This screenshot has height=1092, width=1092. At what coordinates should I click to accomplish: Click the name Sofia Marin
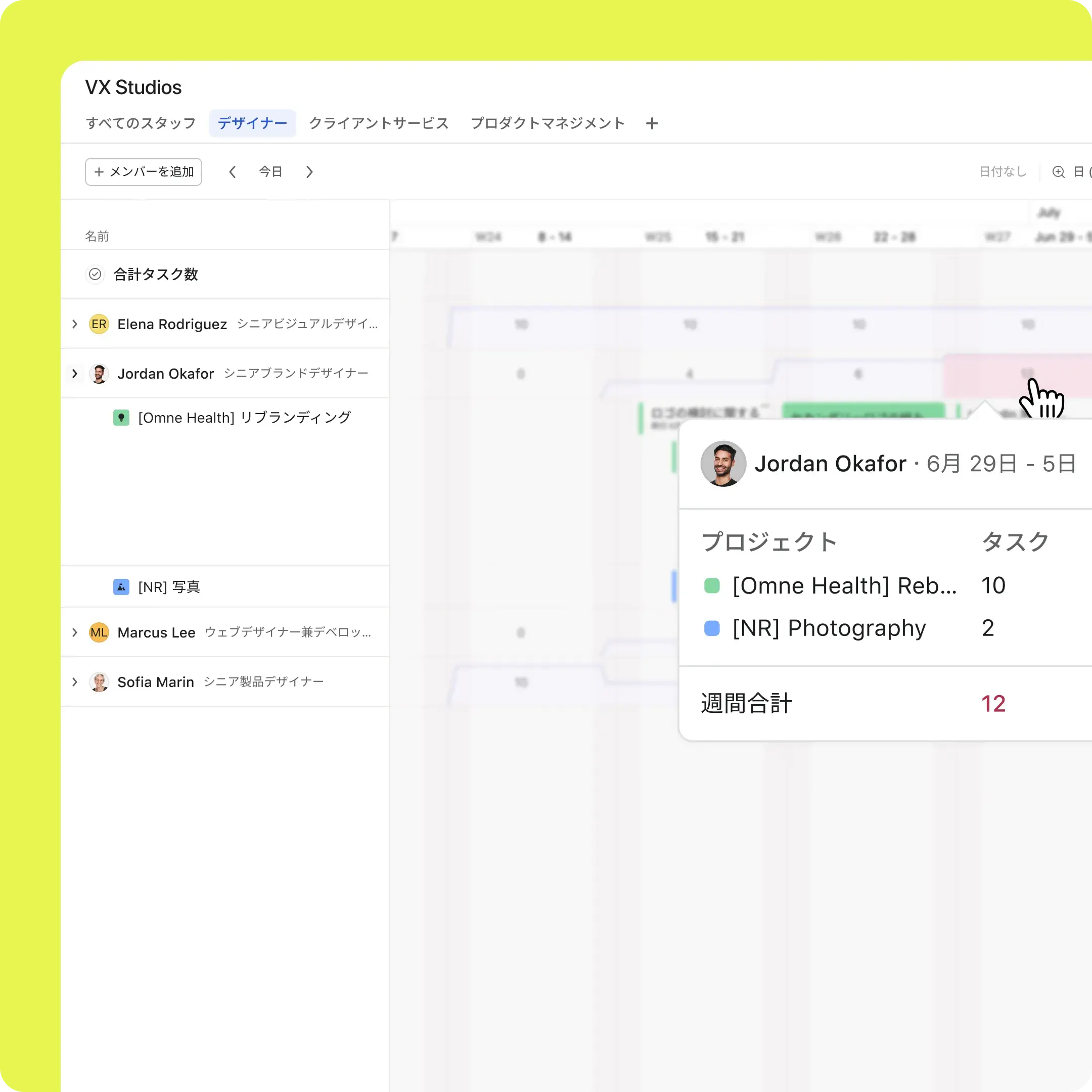click(x=155, y=682)
